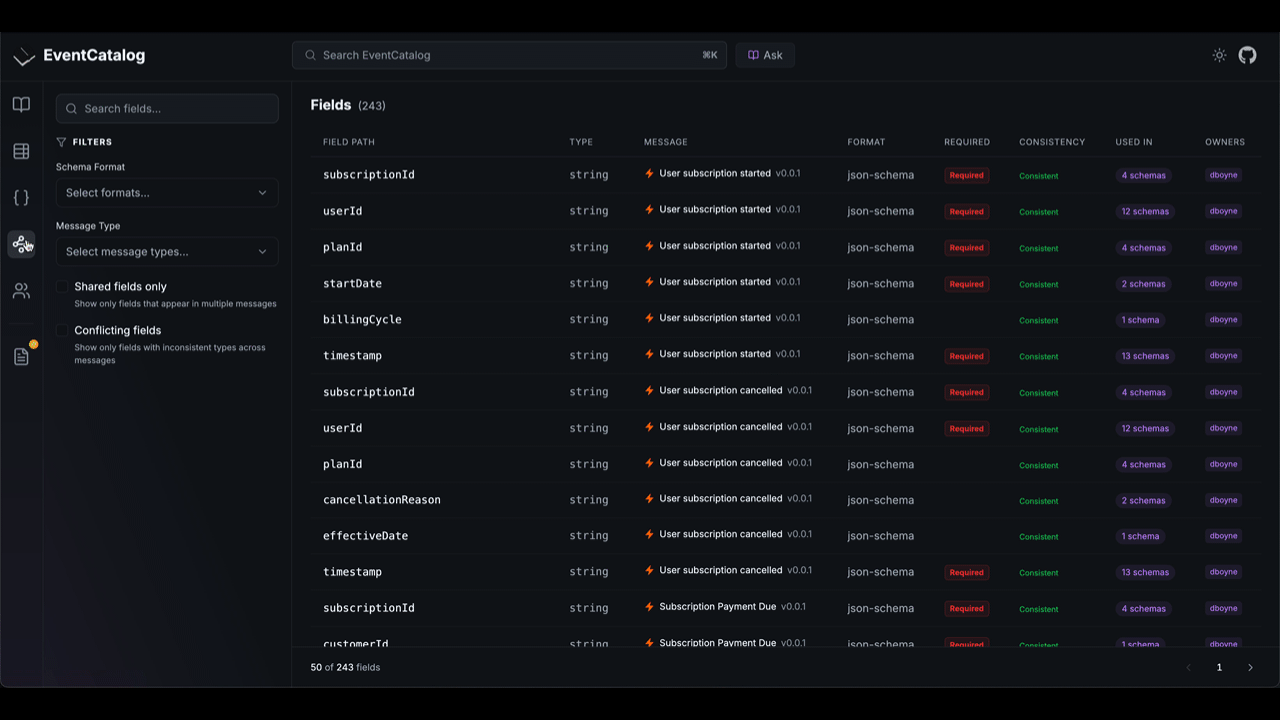The image size is (1280, 720).
Task: Open EventCatalog home title link
Action: pos(94,56)
